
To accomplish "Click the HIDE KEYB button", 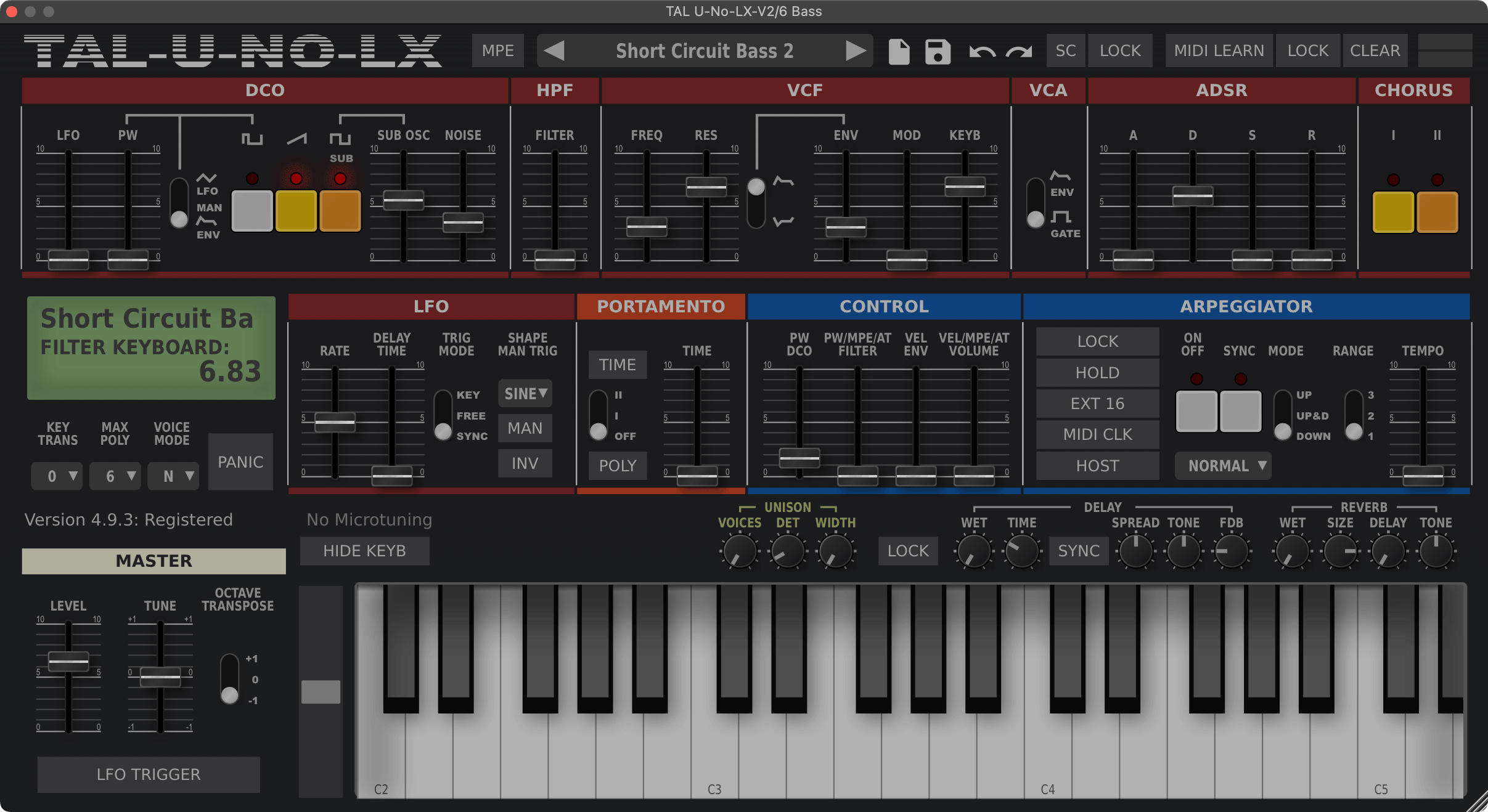I will point(364,551).
